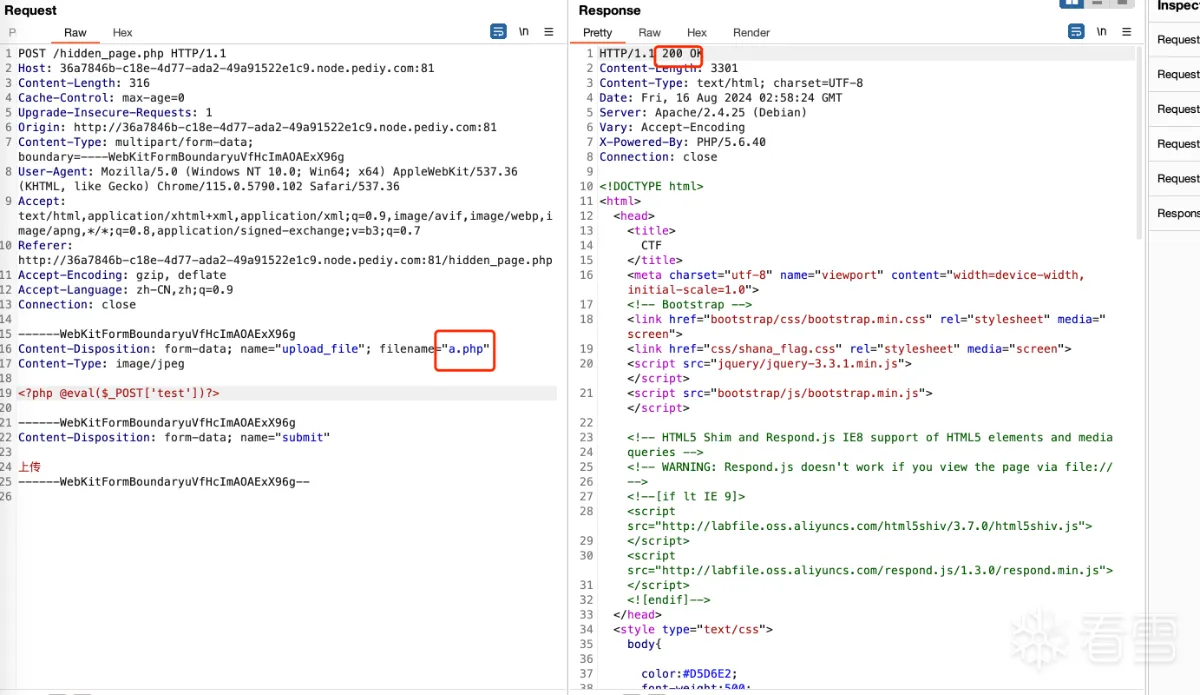Click 'HTTP/1.1 200 OK' response status line
The height and width of the screenshot is (695, 1200).
click(652, 54)
